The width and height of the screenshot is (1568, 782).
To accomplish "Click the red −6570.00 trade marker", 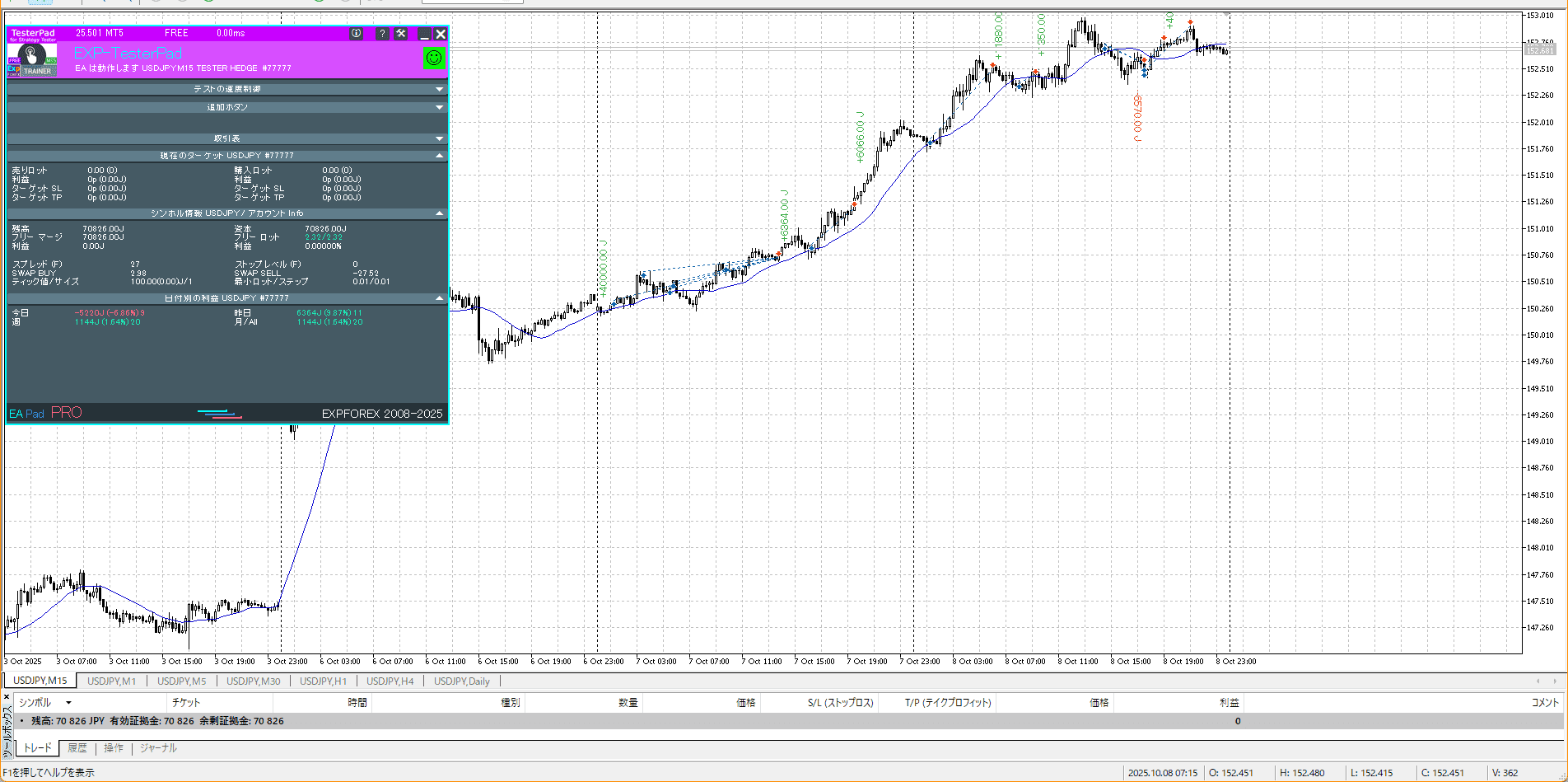I will tap(1137, 117).
